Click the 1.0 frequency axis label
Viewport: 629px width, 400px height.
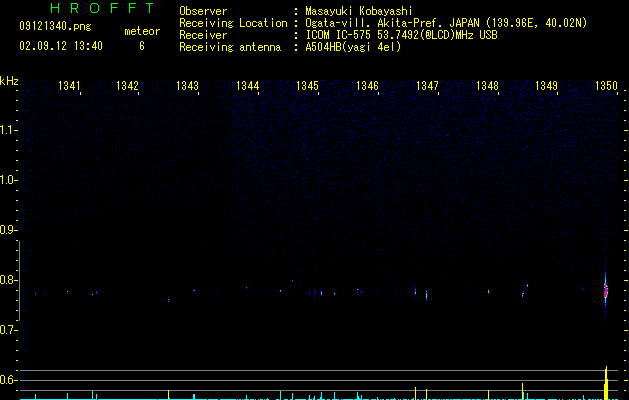(x=8, y=180)
